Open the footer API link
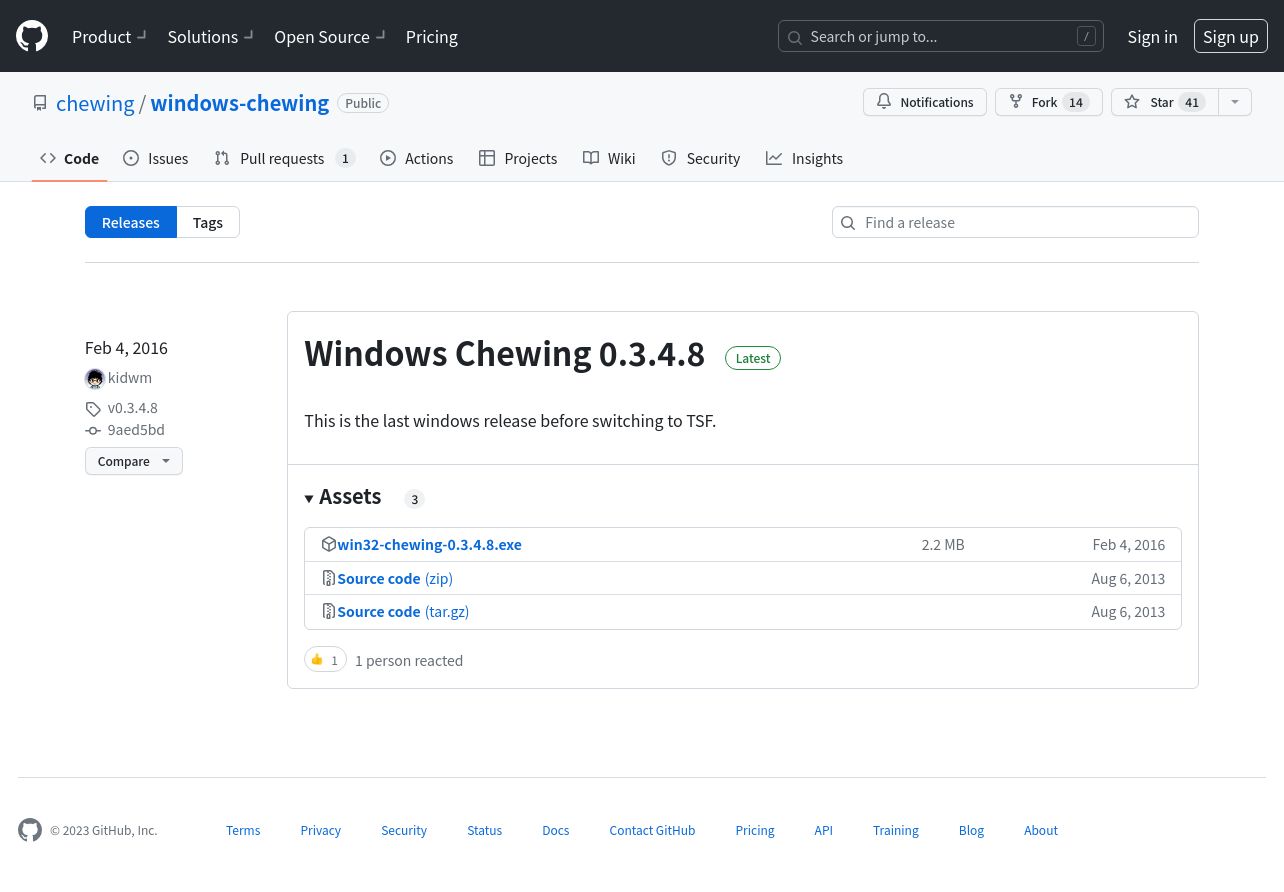The height and width of the screenshot is (892, 1284). 823,830
